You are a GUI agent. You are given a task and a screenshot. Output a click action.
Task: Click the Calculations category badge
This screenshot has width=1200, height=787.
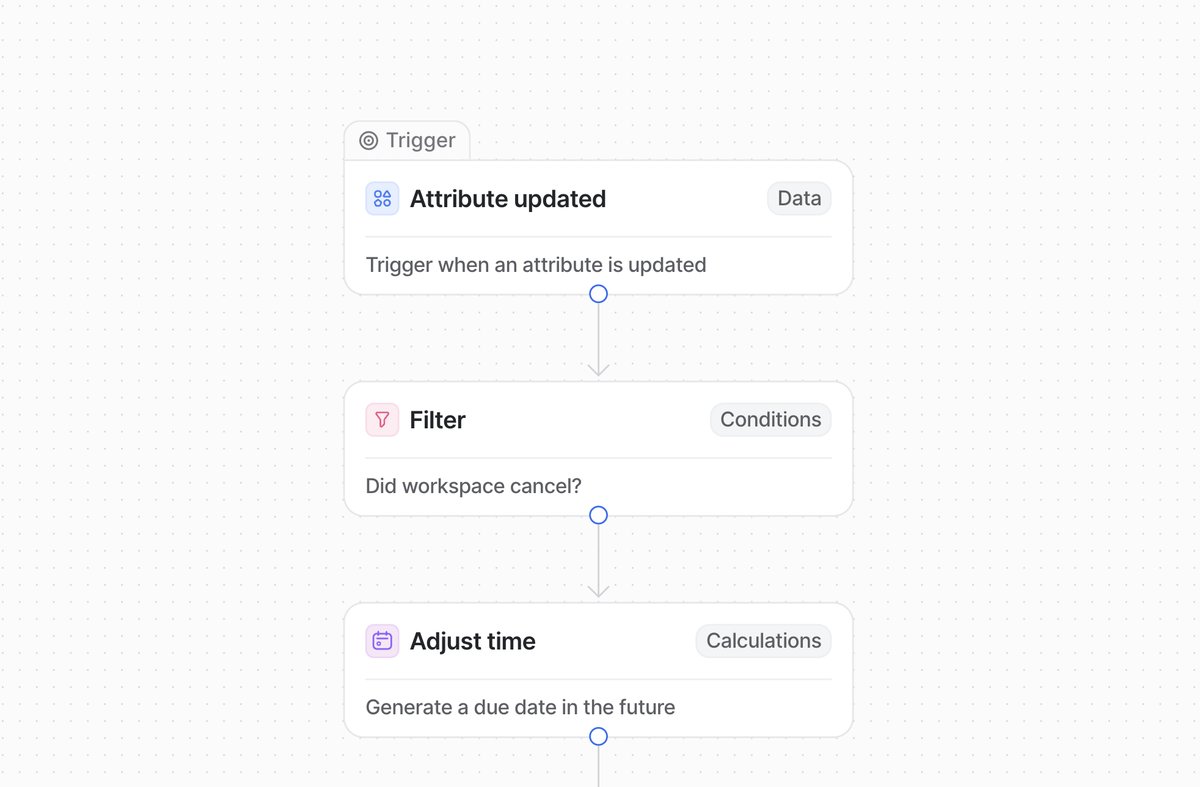coord(763,641)
